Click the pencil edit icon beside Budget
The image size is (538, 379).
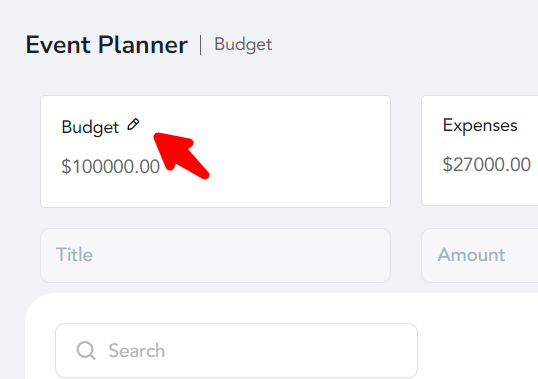tap(133, 124)
